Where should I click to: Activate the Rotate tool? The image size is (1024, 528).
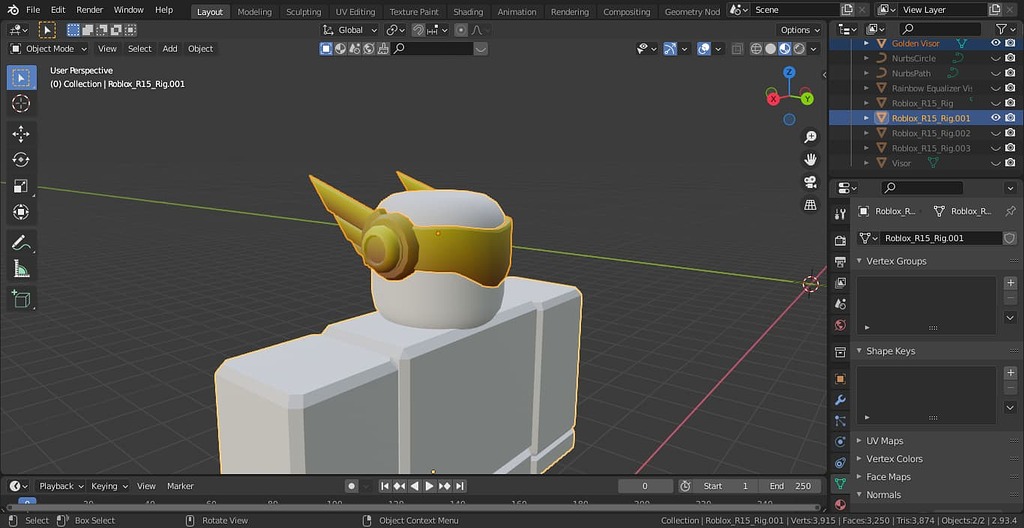click(x=21, y=160)
